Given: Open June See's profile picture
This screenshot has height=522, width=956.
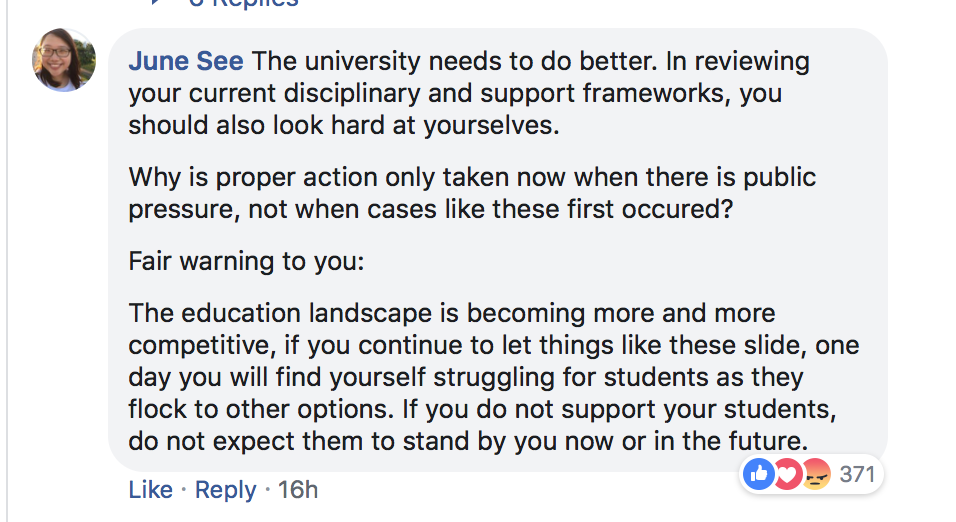Looking at the screenshot, I should pos(65,60).
